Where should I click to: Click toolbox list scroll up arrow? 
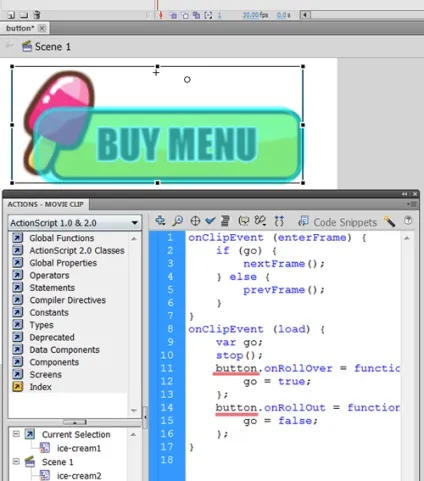coord(134,238)
